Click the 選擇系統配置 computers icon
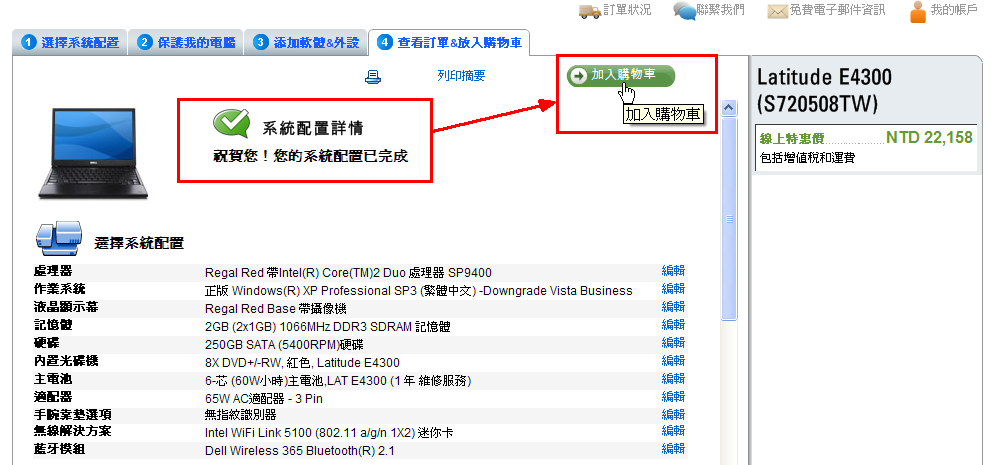 point(58,238)
